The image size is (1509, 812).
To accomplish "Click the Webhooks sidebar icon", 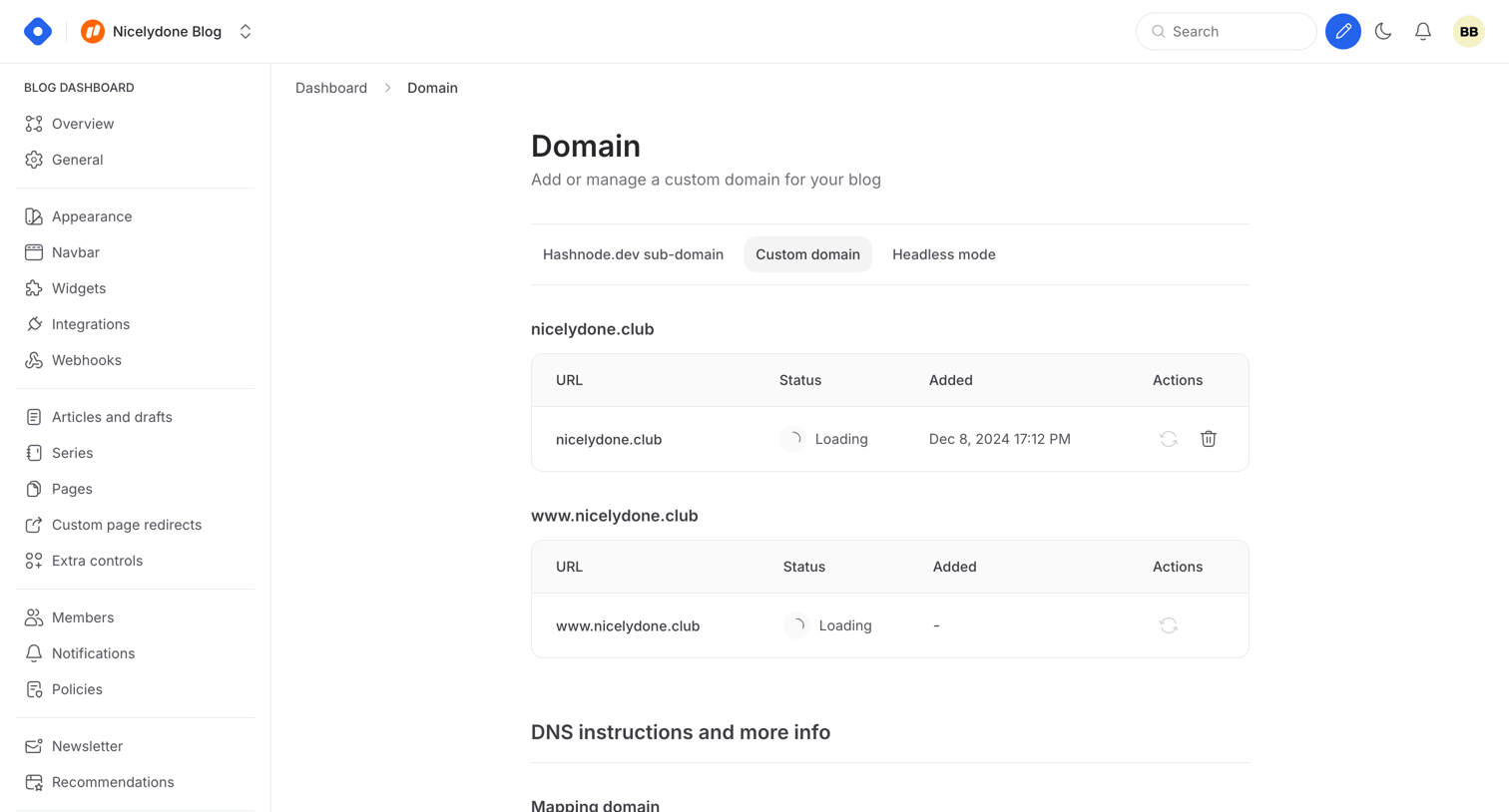I will (34, 360).
